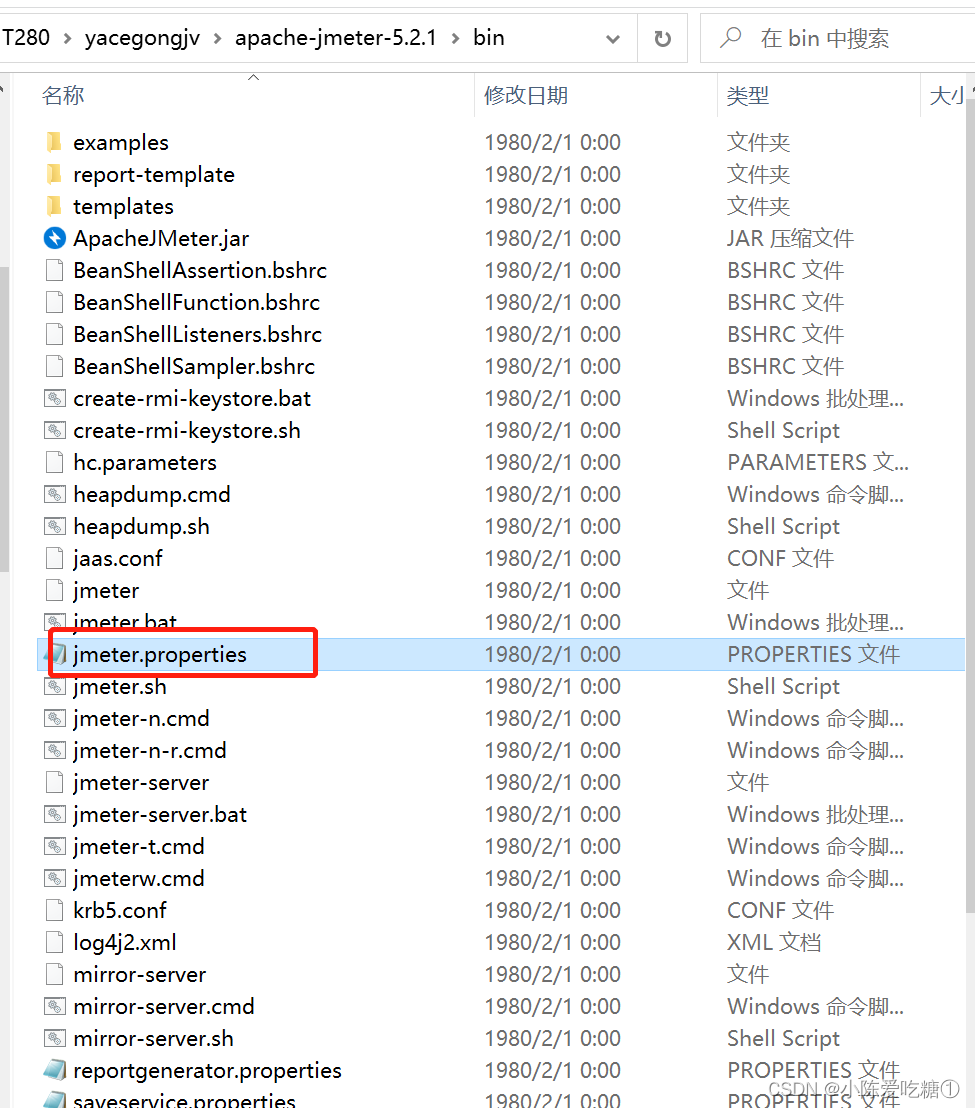Screen dimensions: 975x1108
Task: Click the reportgenerator.properties file icon
Action: pyautogui.click(x=54, y=1071)
